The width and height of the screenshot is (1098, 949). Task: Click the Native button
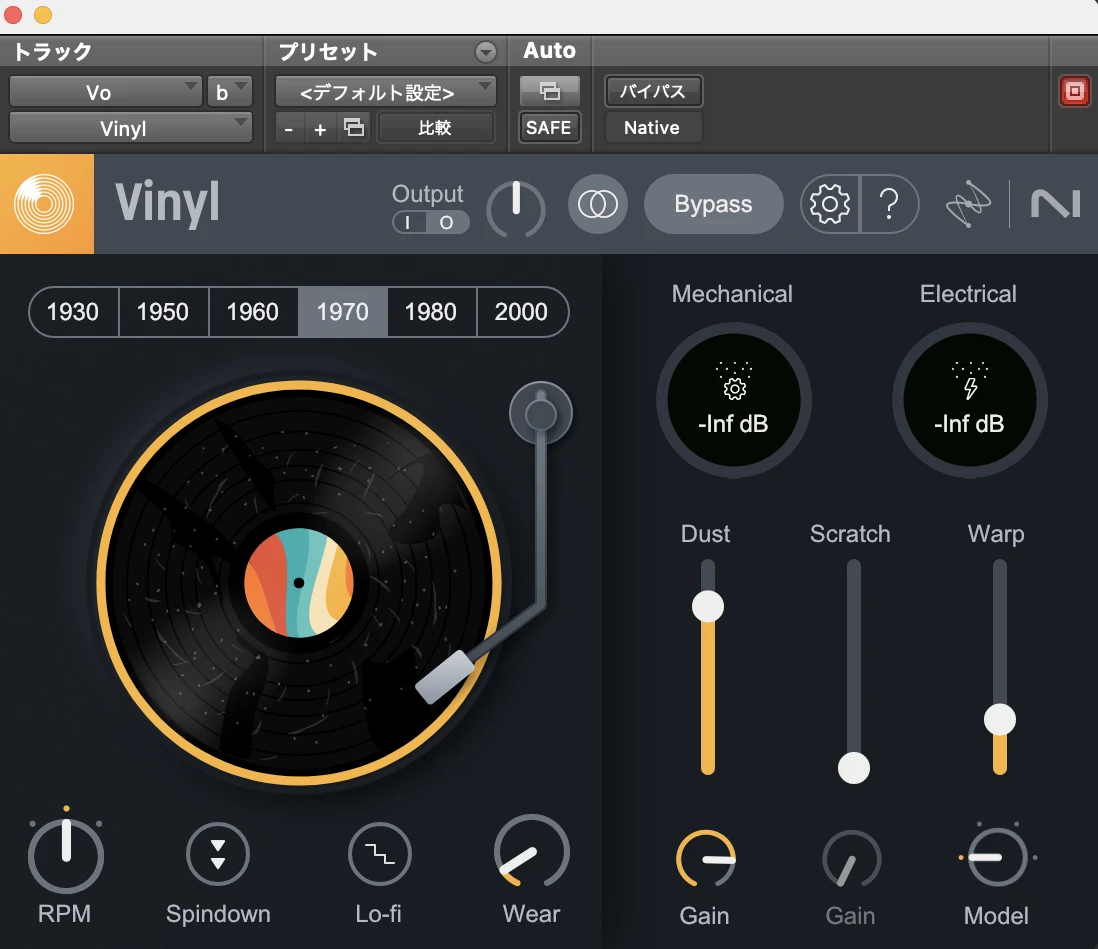(x=653, y=127)
